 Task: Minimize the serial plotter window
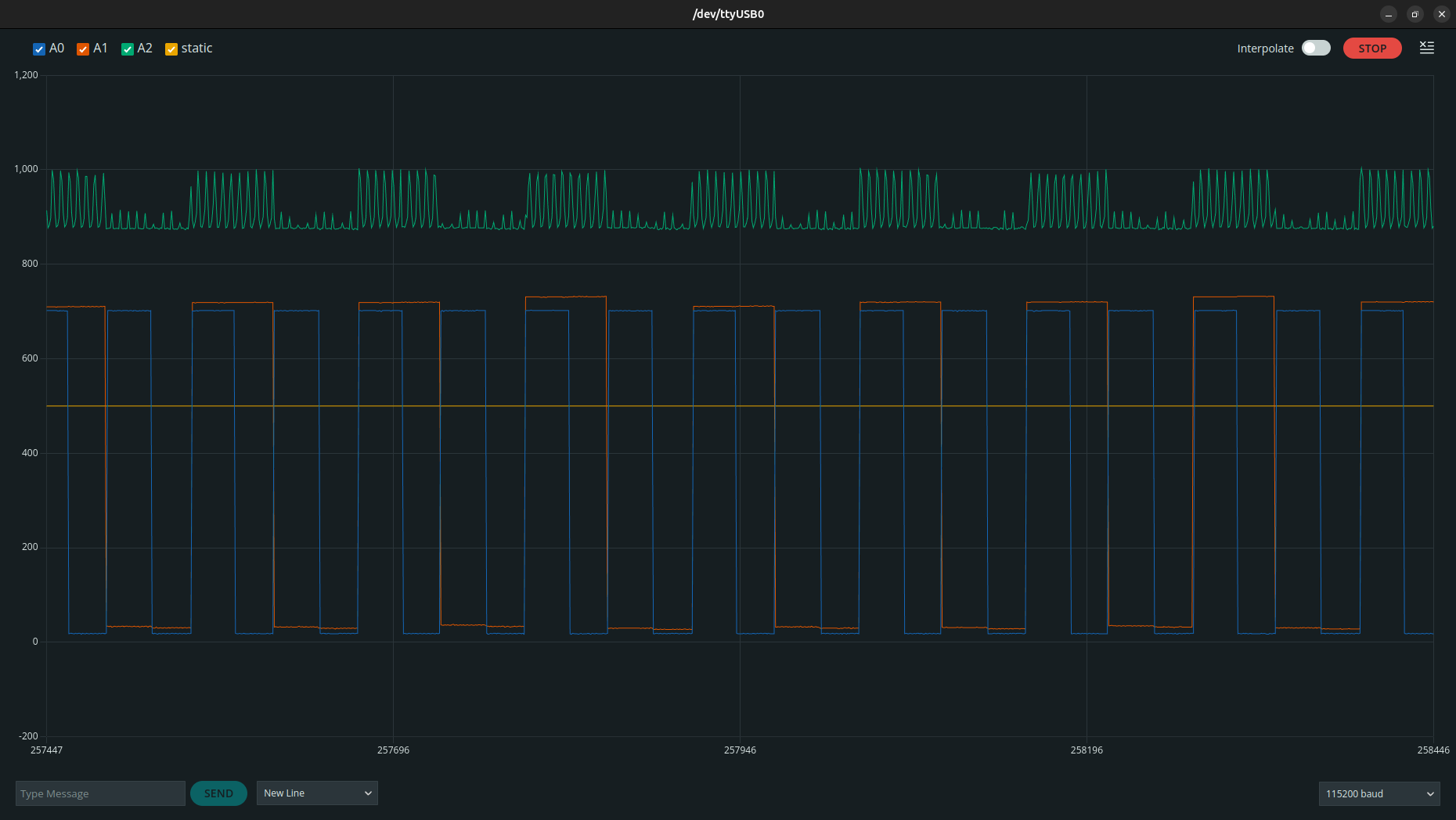(1389, 14)
